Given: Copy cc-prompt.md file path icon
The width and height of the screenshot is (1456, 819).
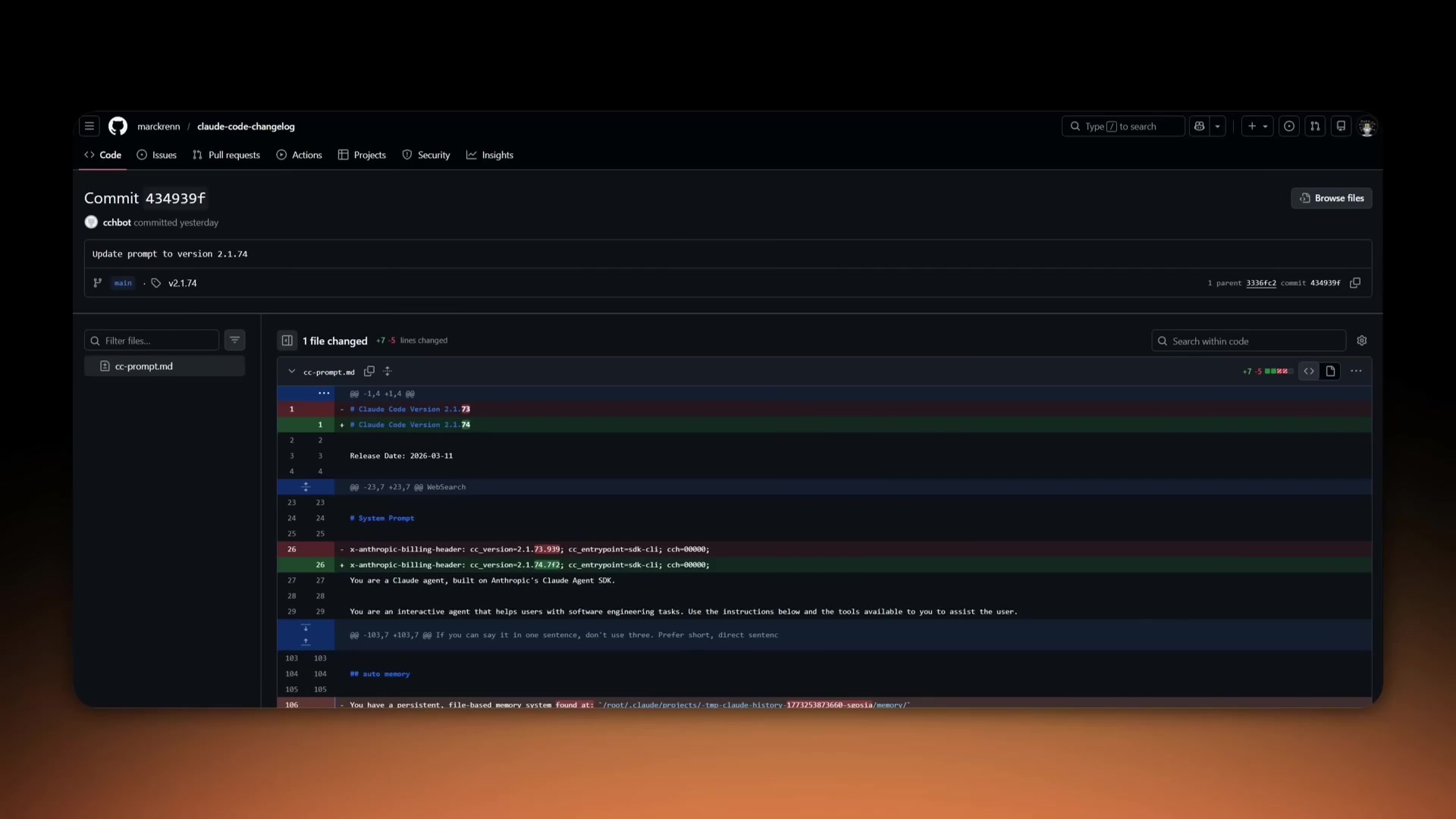Looking at the screenshot, I should tap(369, 372).
